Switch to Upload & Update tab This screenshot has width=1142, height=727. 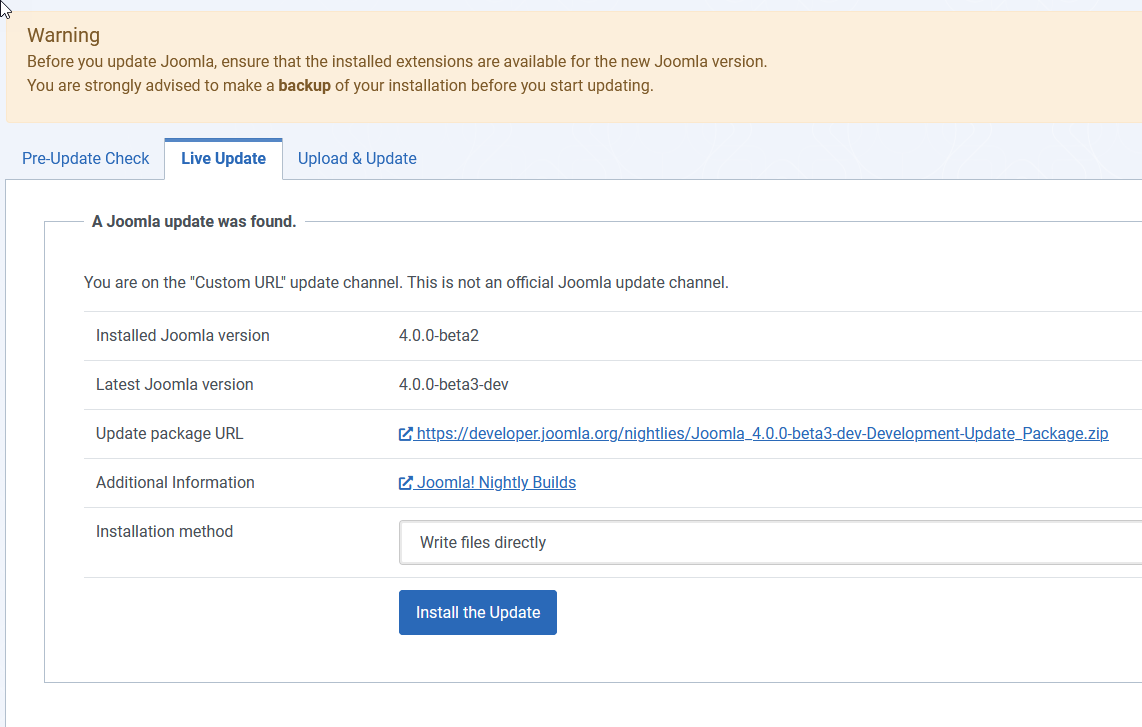coord(357,158)
